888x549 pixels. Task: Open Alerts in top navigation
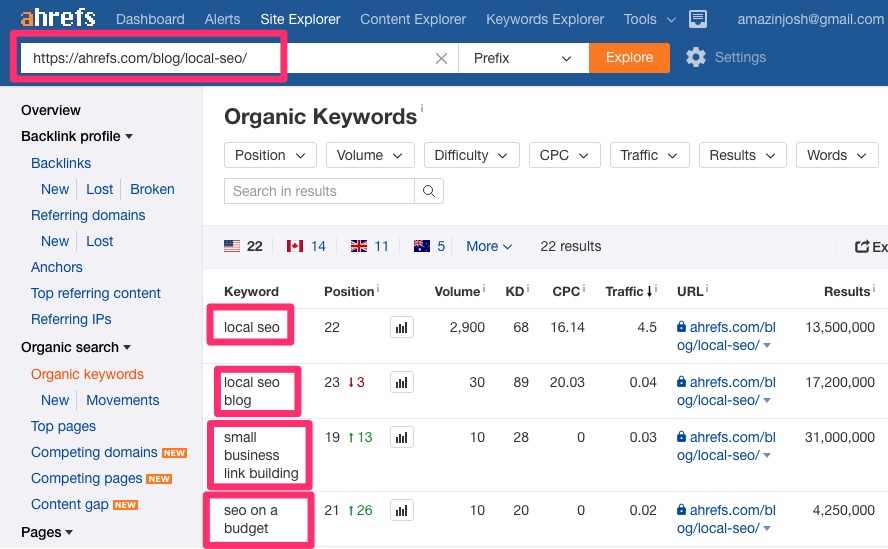click(222, 19)
